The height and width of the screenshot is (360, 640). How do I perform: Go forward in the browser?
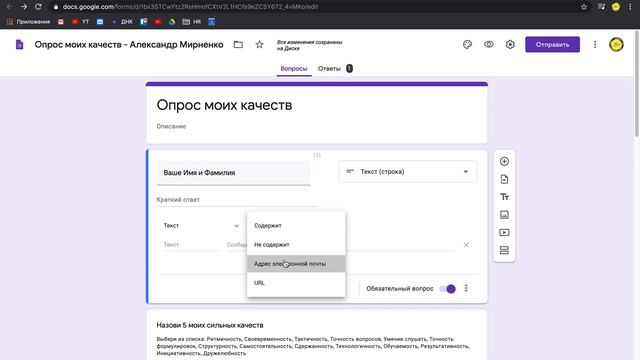click(24, 7)
